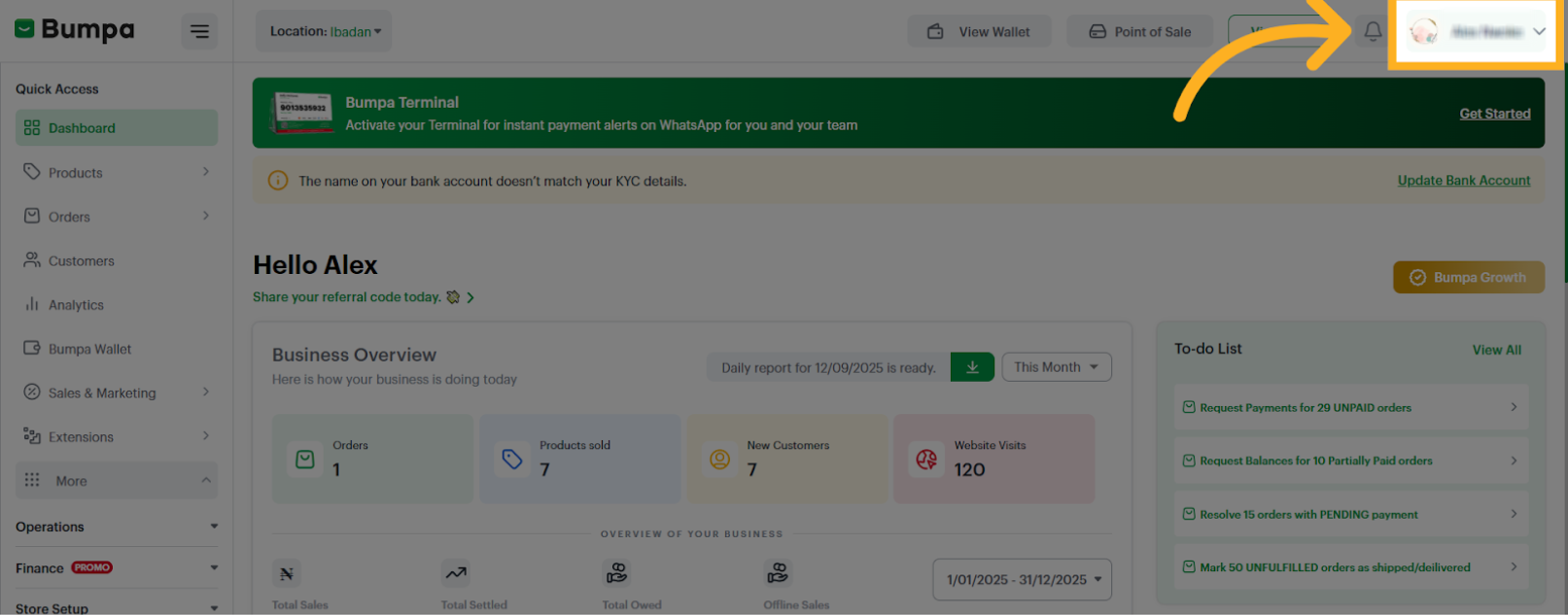The height and width of the screenshot is (615, 1568).
Task: Open Bumpa Wallet menu item
Action: (x=117, y=348)
